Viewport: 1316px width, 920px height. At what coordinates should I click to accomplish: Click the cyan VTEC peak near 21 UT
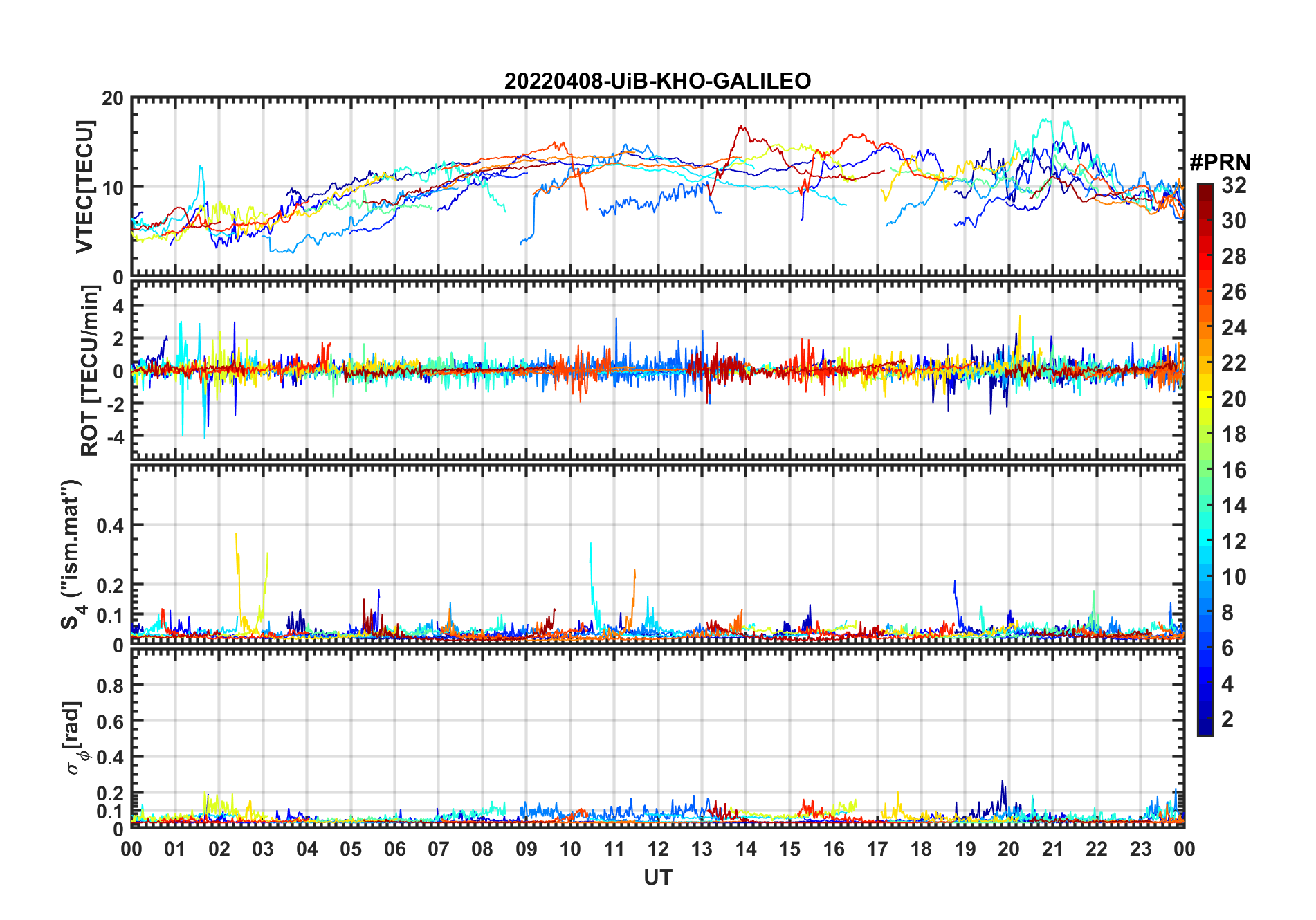[1045, 122]
